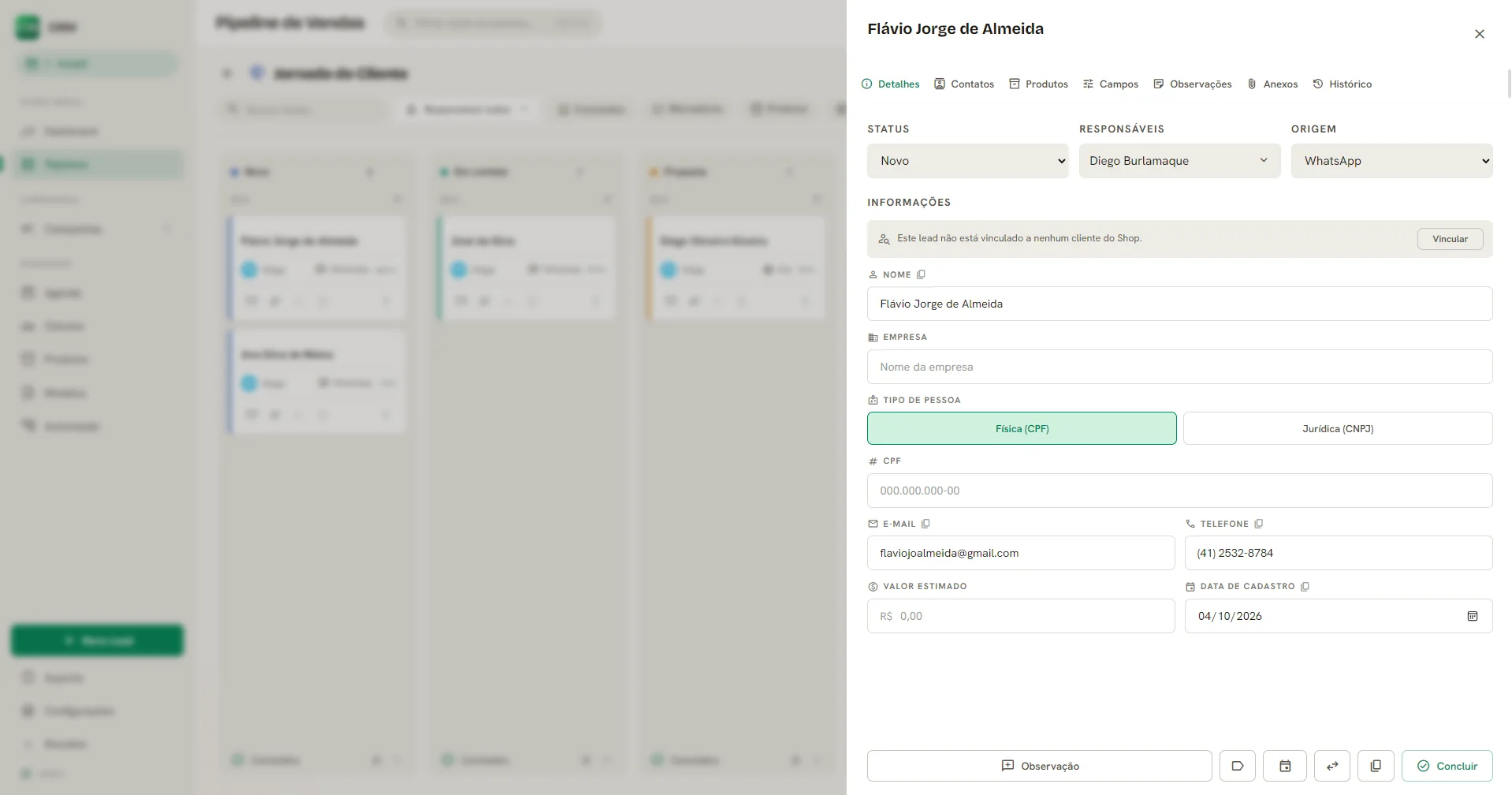Copy the Data de Cadastro value
1512x795 pixels.
(x=1305, y=586)
